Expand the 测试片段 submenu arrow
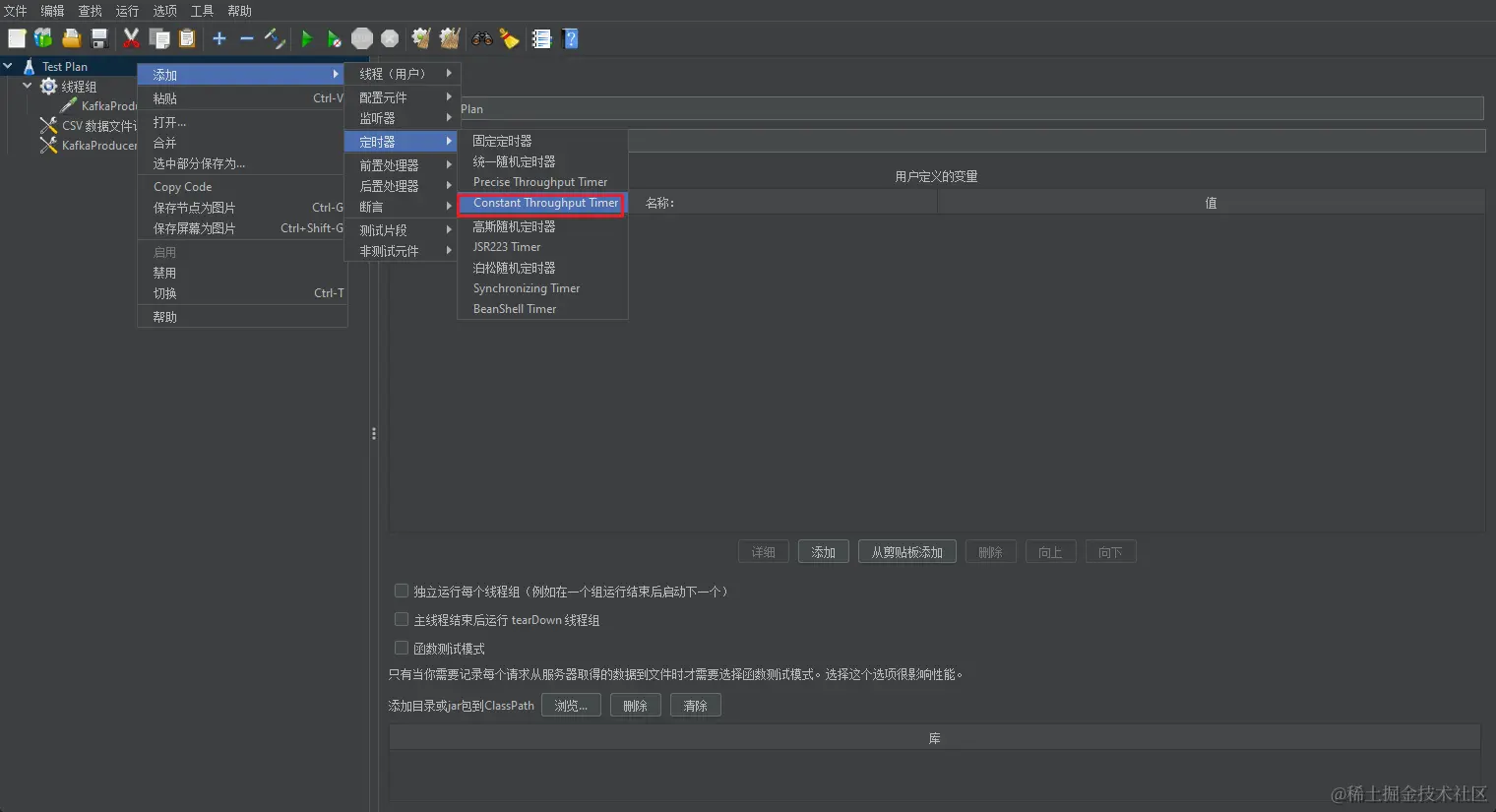This screenshot has height=812, width=1496. point(449,229)
